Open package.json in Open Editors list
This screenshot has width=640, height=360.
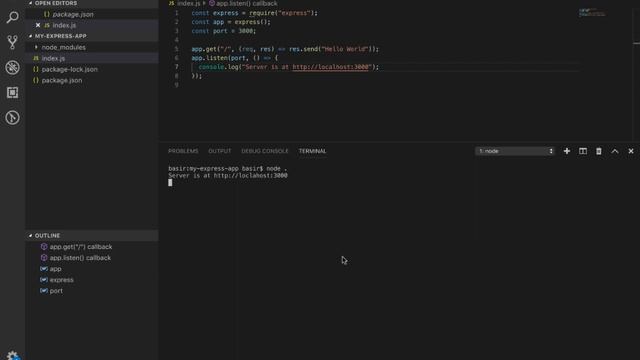(x=73, y=14)
